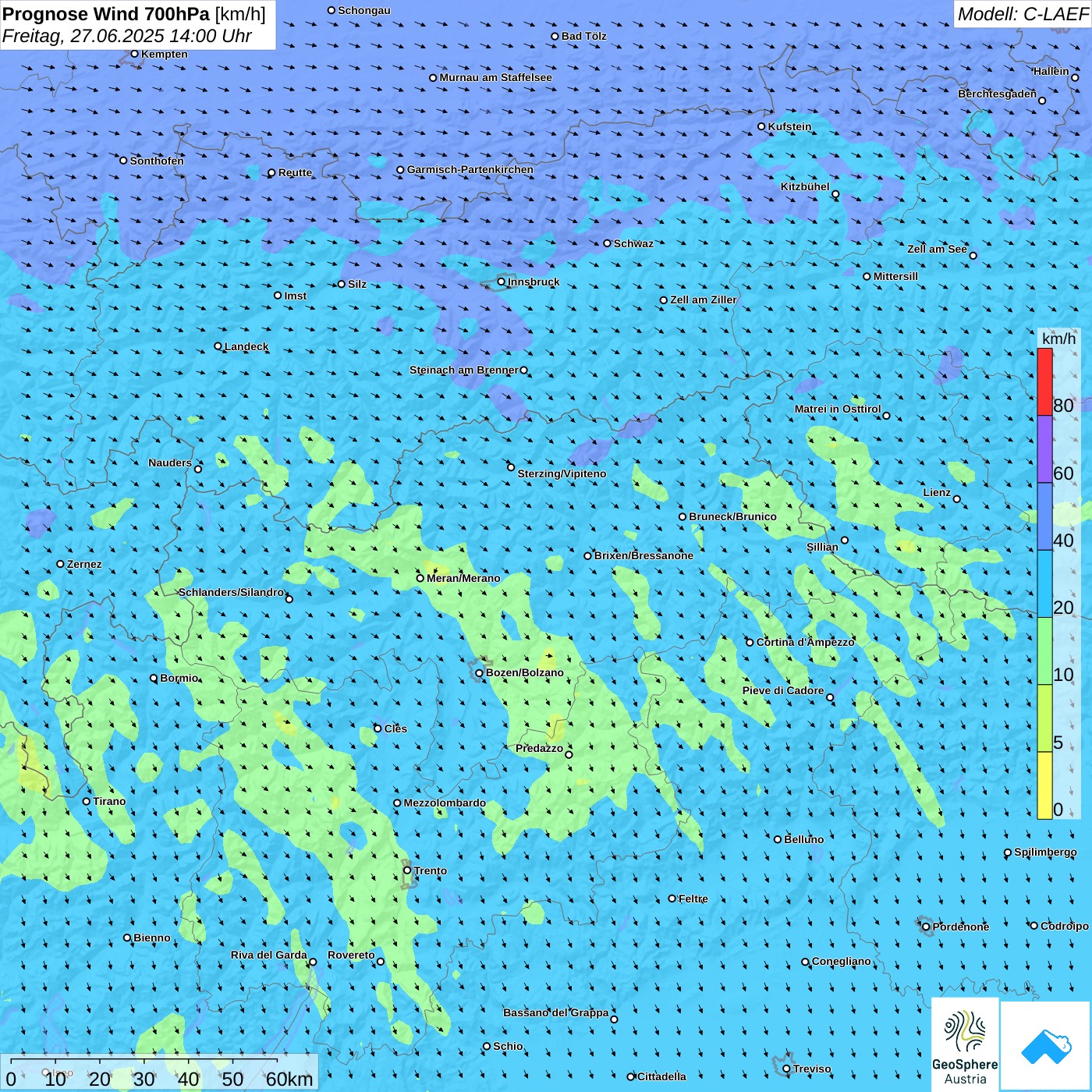Image resolution: width=1092 pixels, height=1092 pixels.
Task: Click the Sillian city label
Action: click(x=822, y=547)
